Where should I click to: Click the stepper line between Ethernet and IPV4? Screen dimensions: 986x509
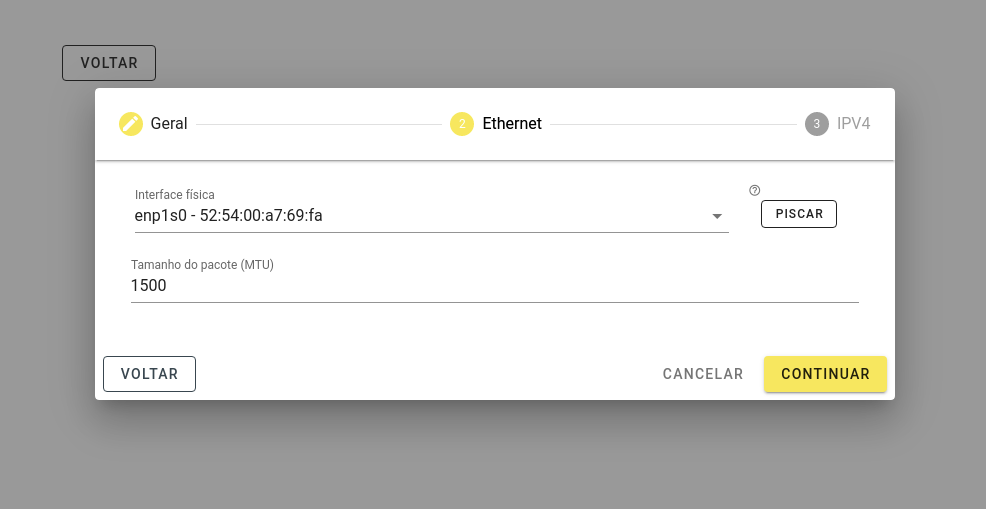673,125
